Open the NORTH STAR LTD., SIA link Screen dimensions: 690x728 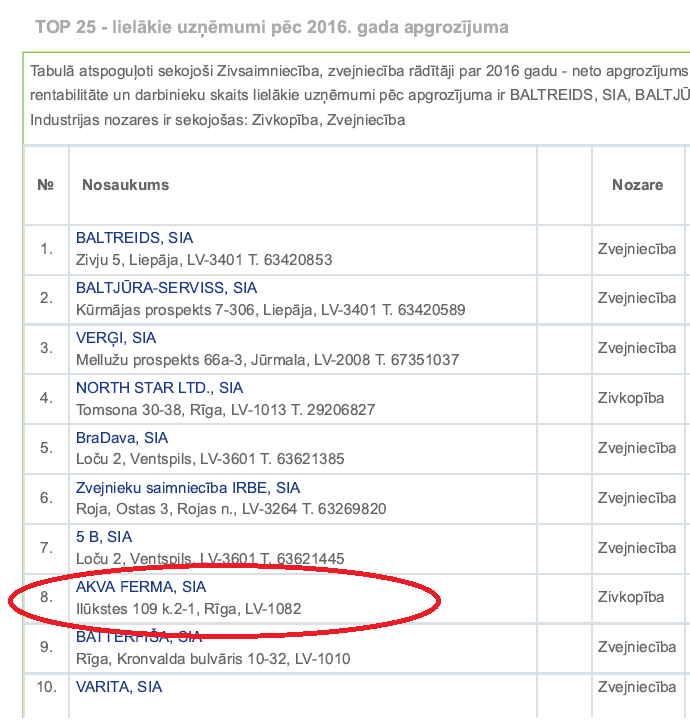click(159, 388)
